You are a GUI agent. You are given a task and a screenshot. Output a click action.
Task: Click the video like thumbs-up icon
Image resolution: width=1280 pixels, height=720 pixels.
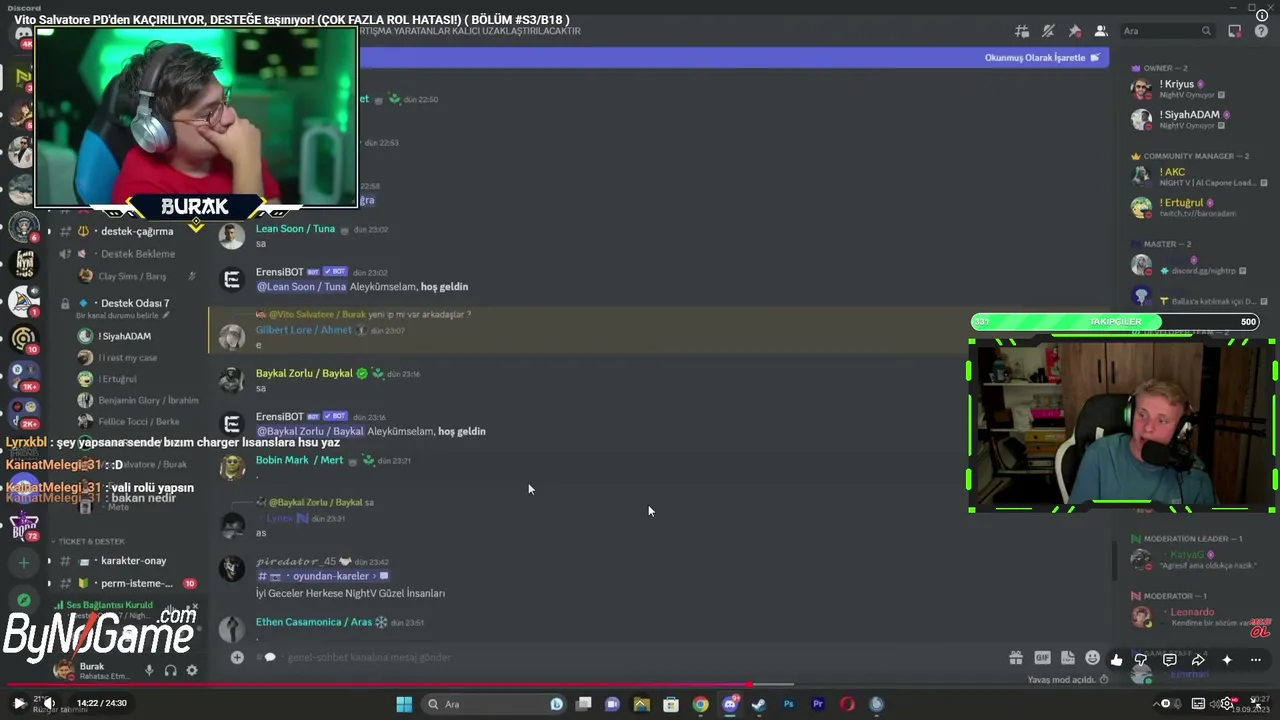click(1116, 660)
